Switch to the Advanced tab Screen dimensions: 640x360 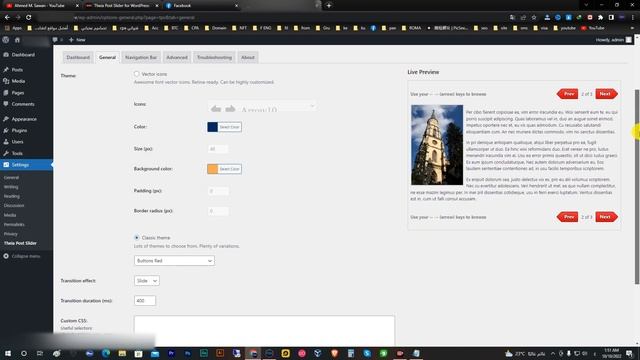point(177,58)
